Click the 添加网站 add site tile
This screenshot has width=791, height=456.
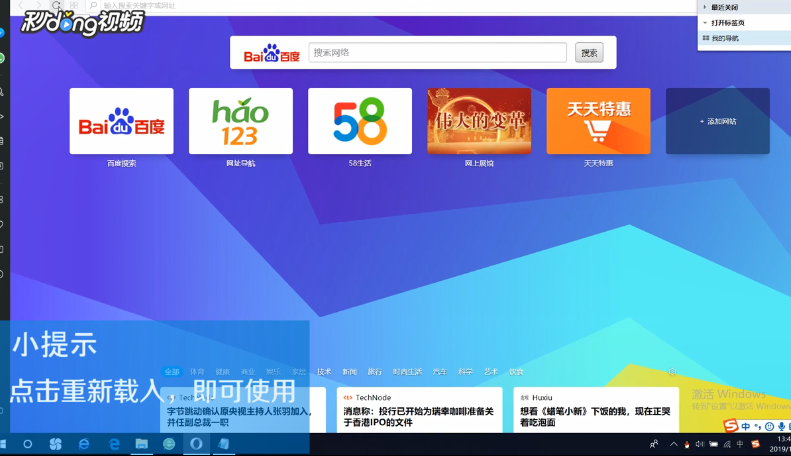coord(718,121)
